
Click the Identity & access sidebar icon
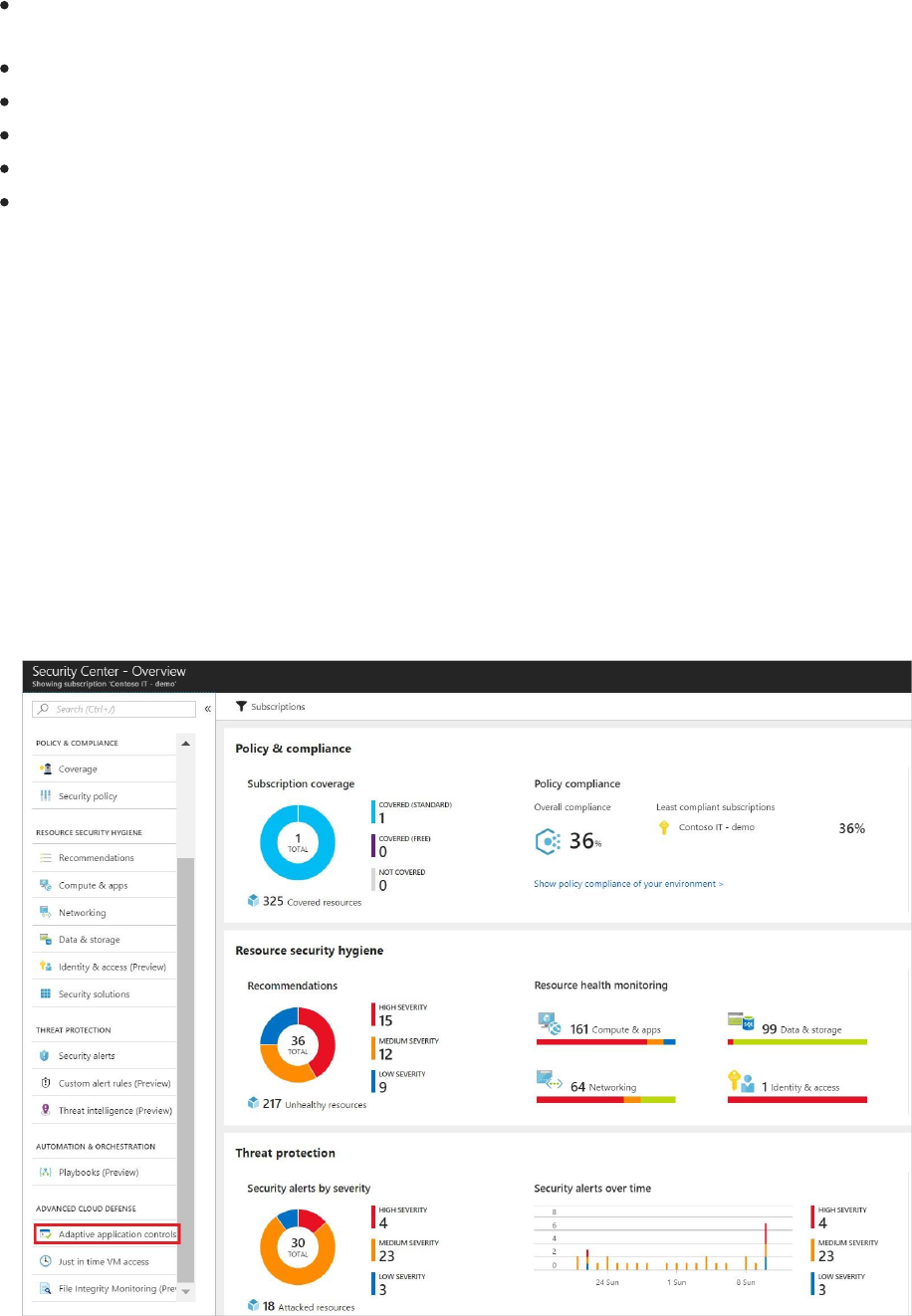pos(45,967)
